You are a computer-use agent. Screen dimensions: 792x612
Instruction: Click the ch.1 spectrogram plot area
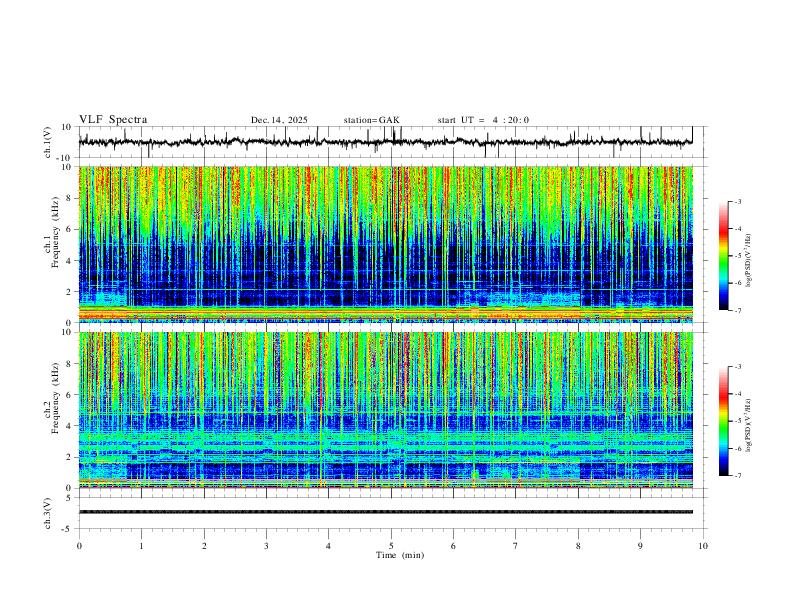(385, 244)
